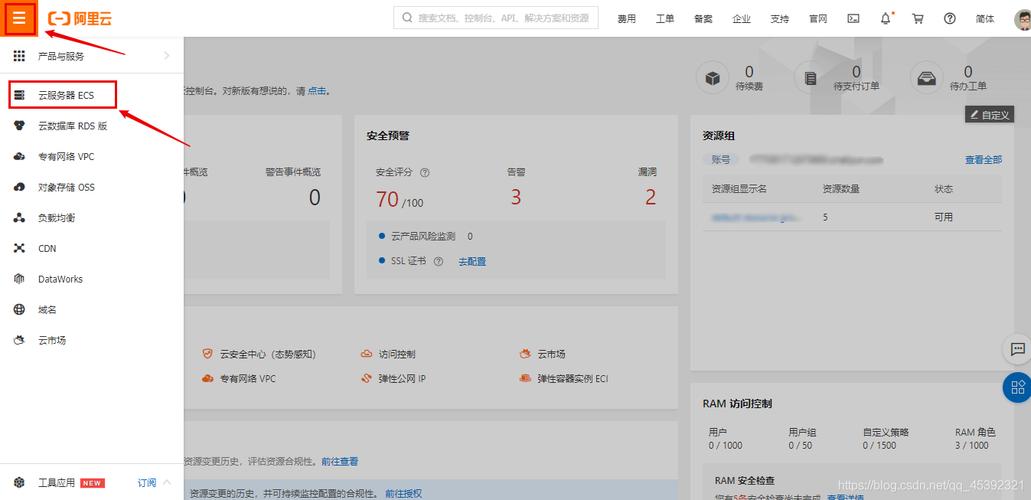Click the 域名 globe icon
This screenshot has height=500, width=1031.
tap(19, 309)
